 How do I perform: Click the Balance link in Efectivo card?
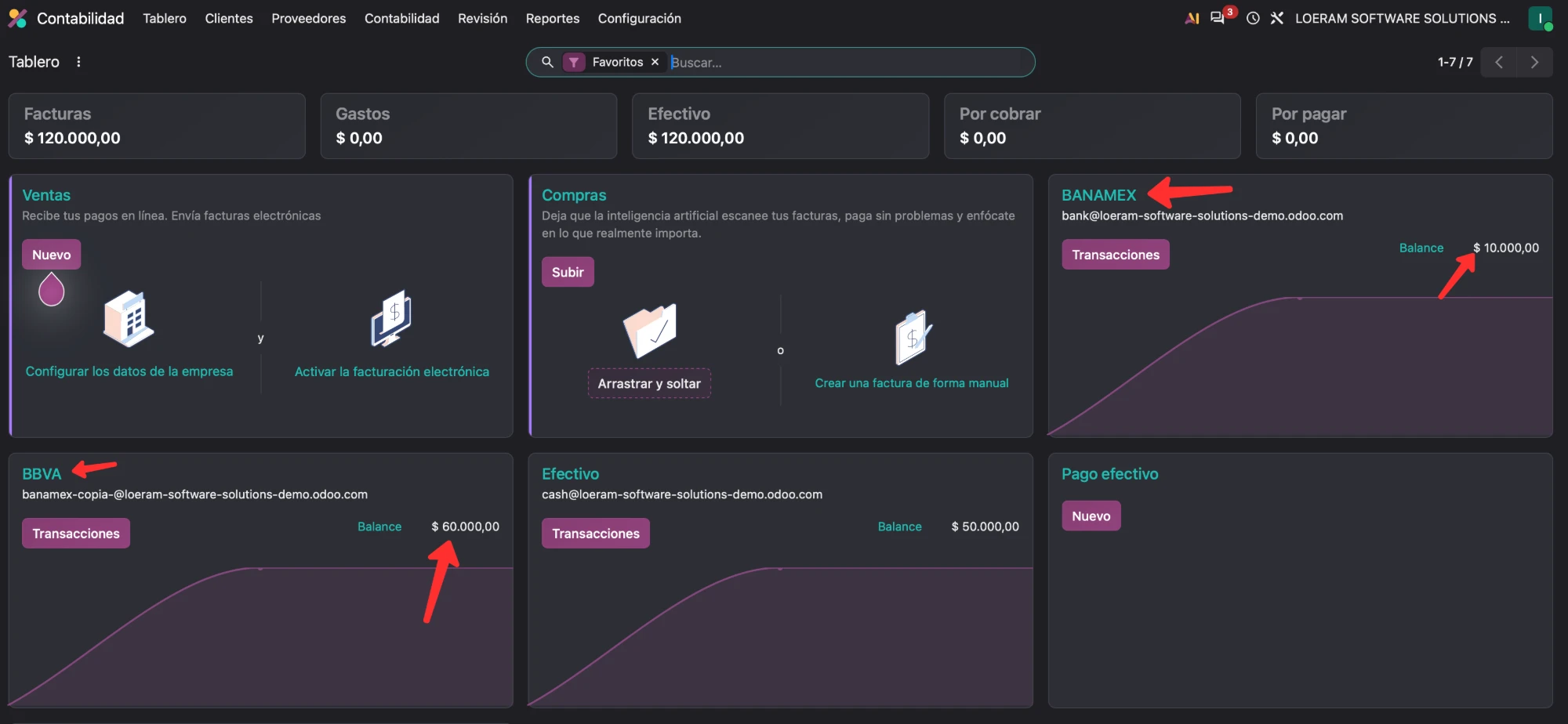(x=899, y=527)
